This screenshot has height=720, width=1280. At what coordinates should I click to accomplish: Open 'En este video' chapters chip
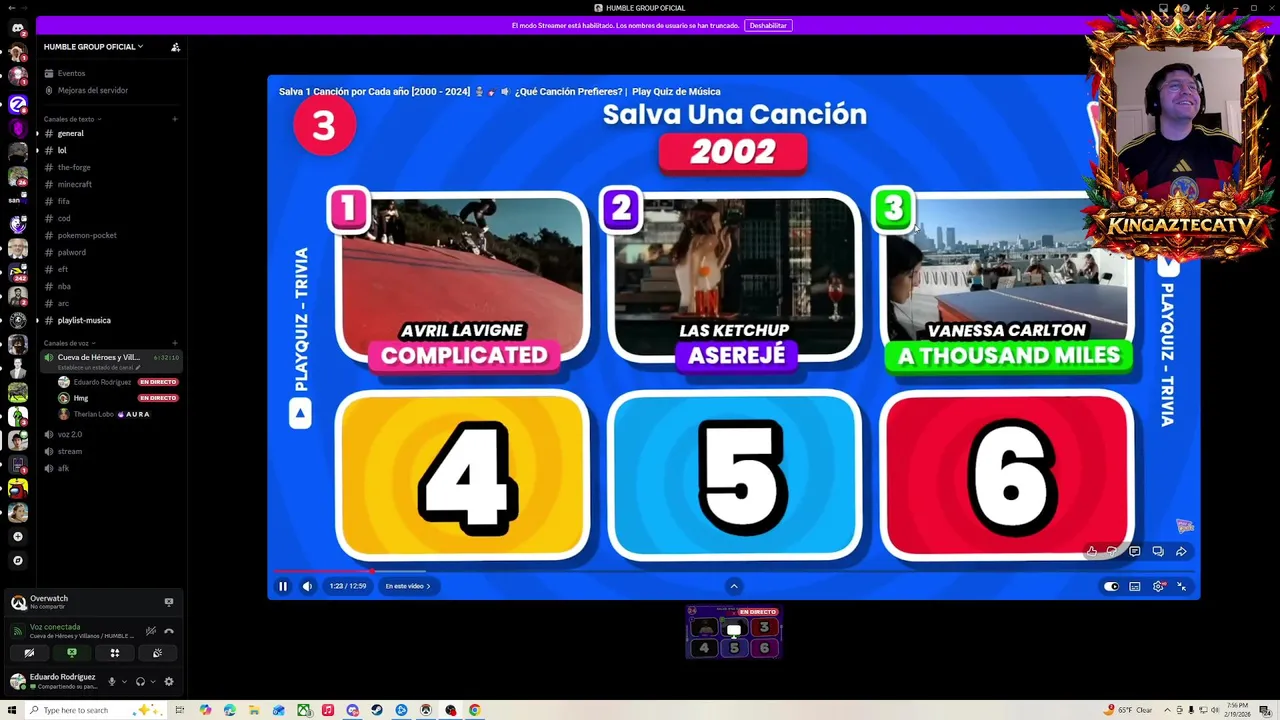(408, 586)
